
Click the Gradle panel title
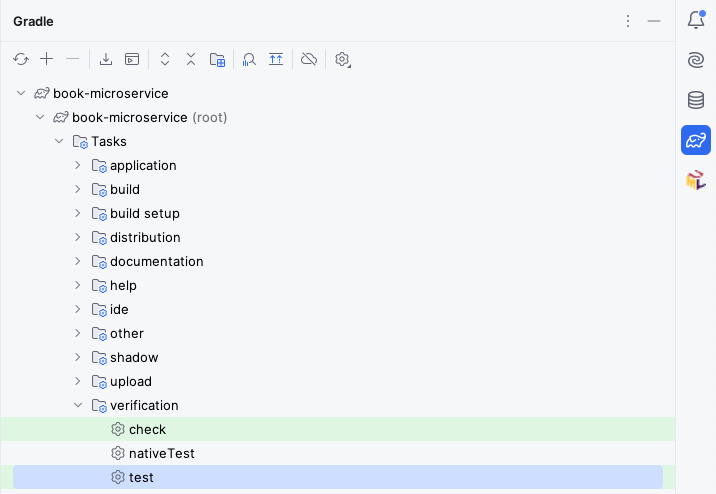[x=33, y=21]
